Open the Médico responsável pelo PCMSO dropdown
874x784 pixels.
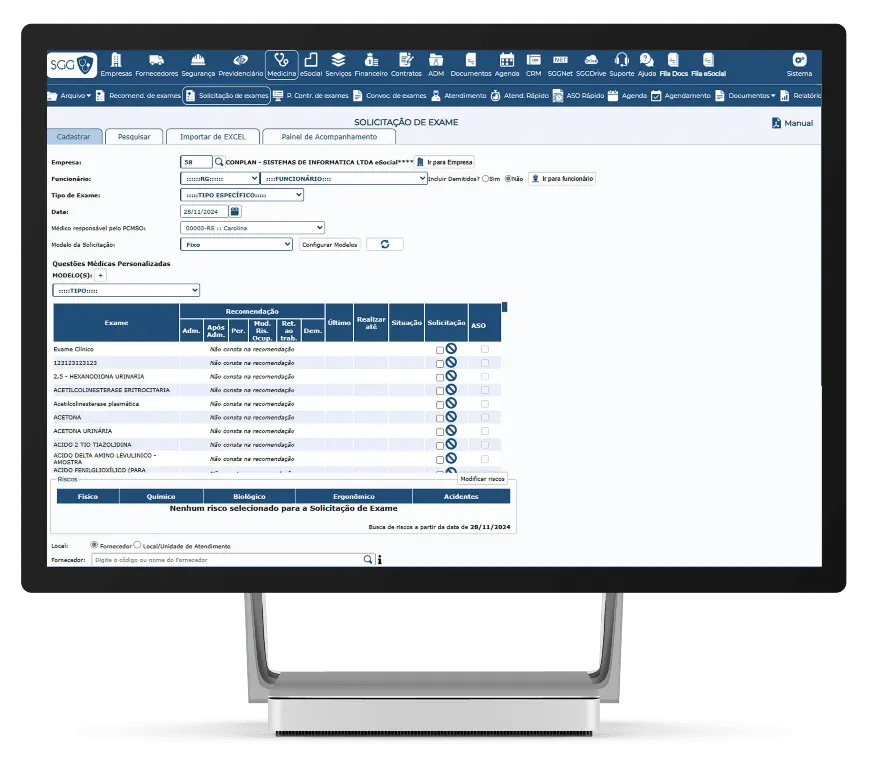pos(252,228)
